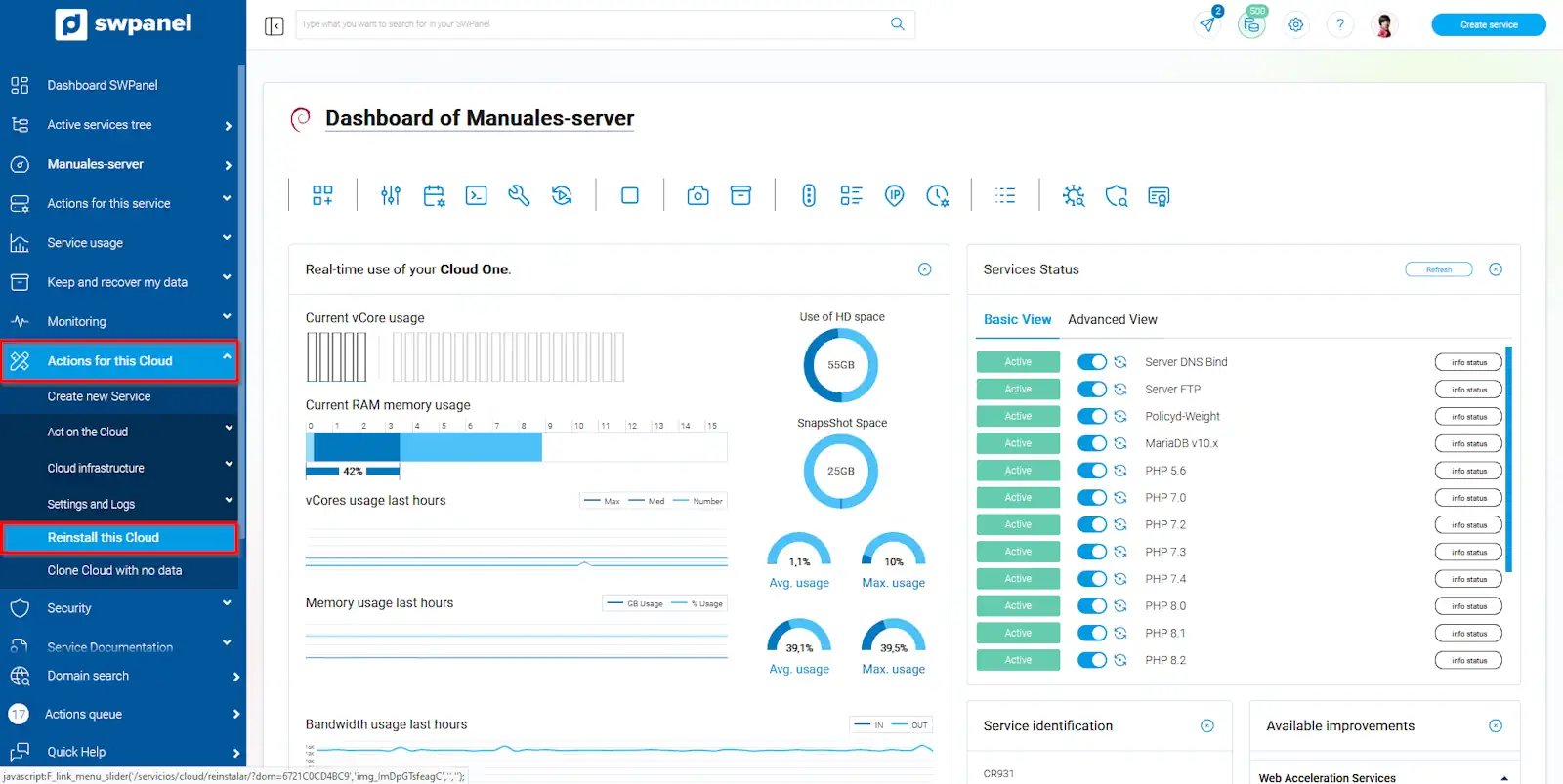Open the archive backup box icon
Image resolution: width=1563 pixels, height=784 pixels.
[741, 196]
